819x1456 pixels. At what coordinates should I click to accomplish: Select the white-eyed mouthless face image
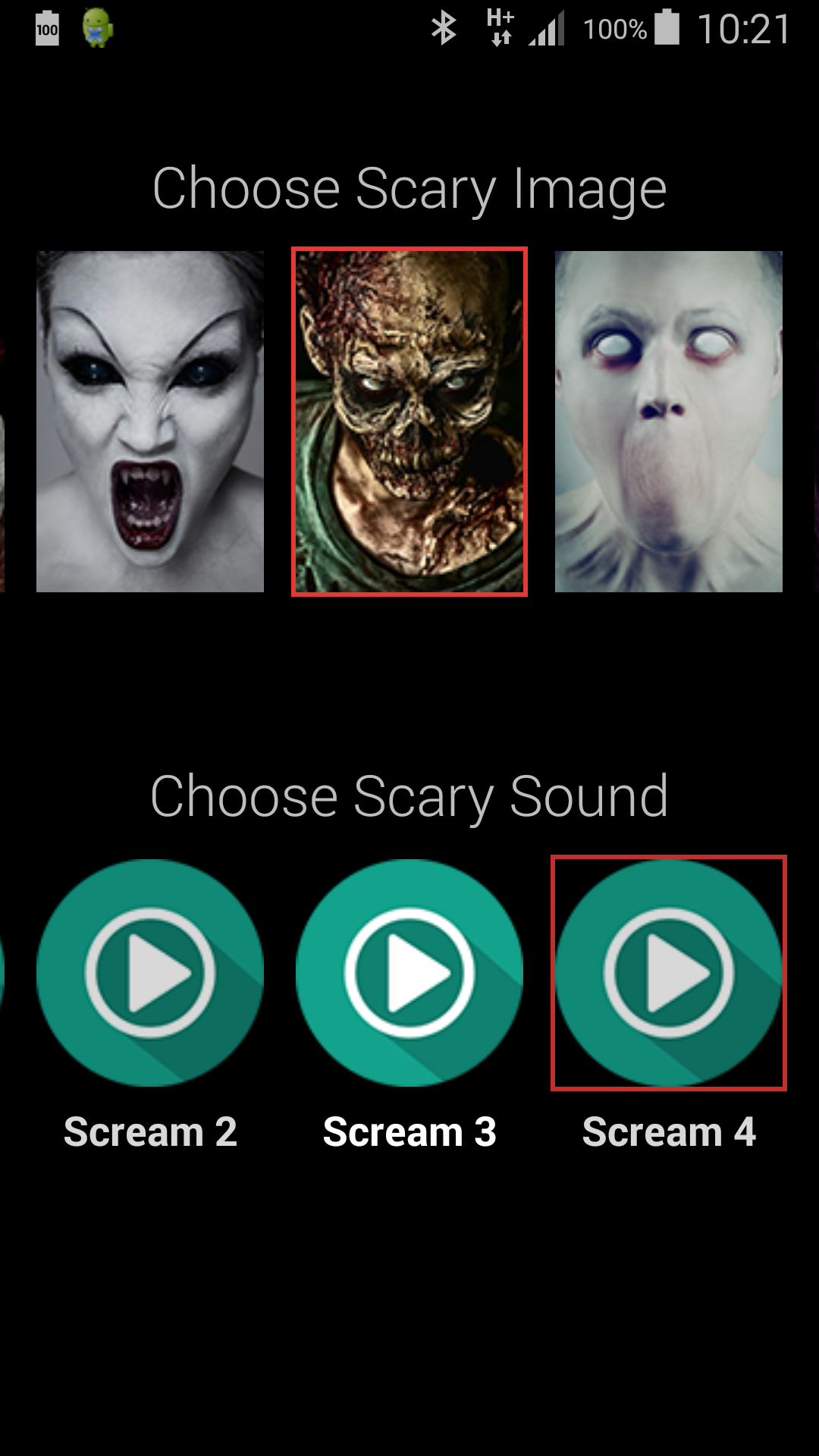[669, 422]
